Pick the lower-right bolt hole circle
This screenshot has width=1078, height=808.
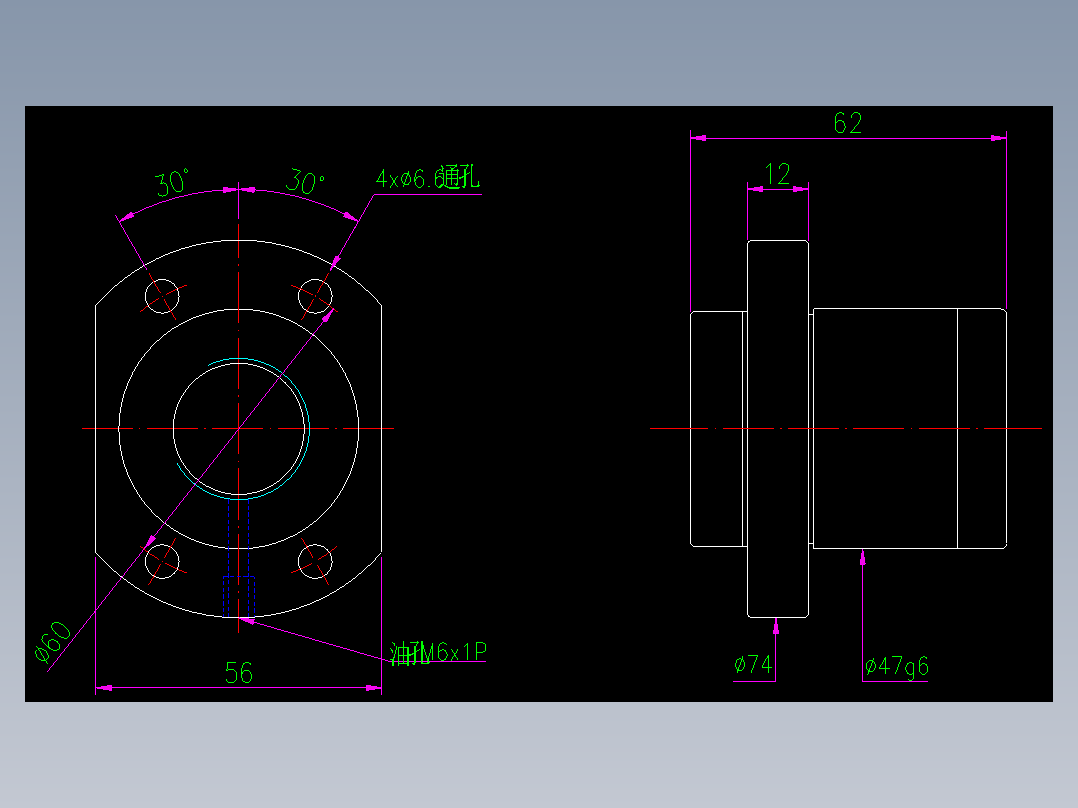[x=315, y=561]
